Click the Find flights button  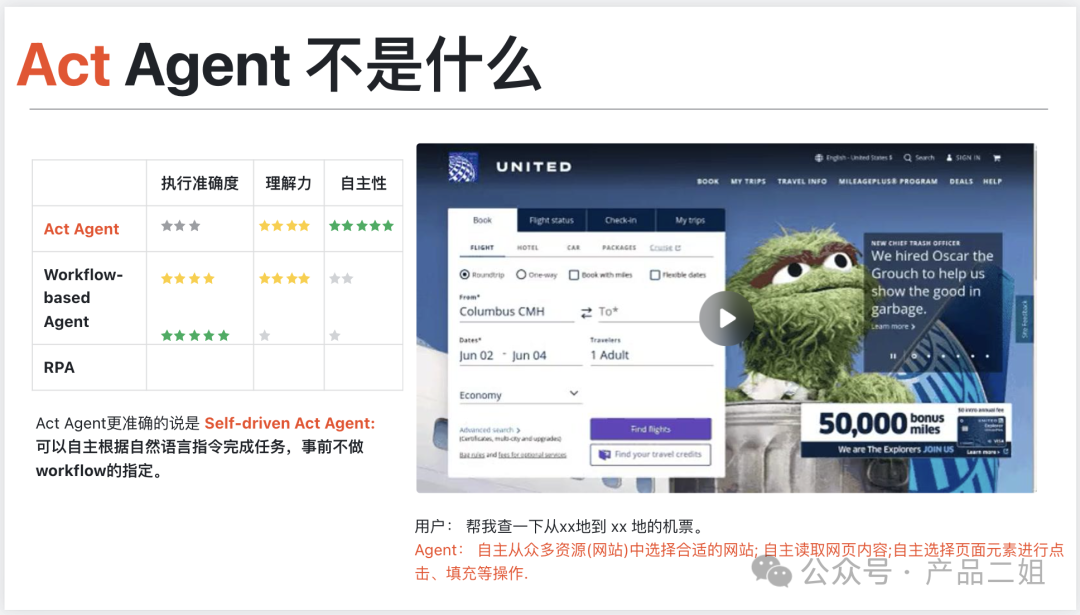click(x=650, y=429)
